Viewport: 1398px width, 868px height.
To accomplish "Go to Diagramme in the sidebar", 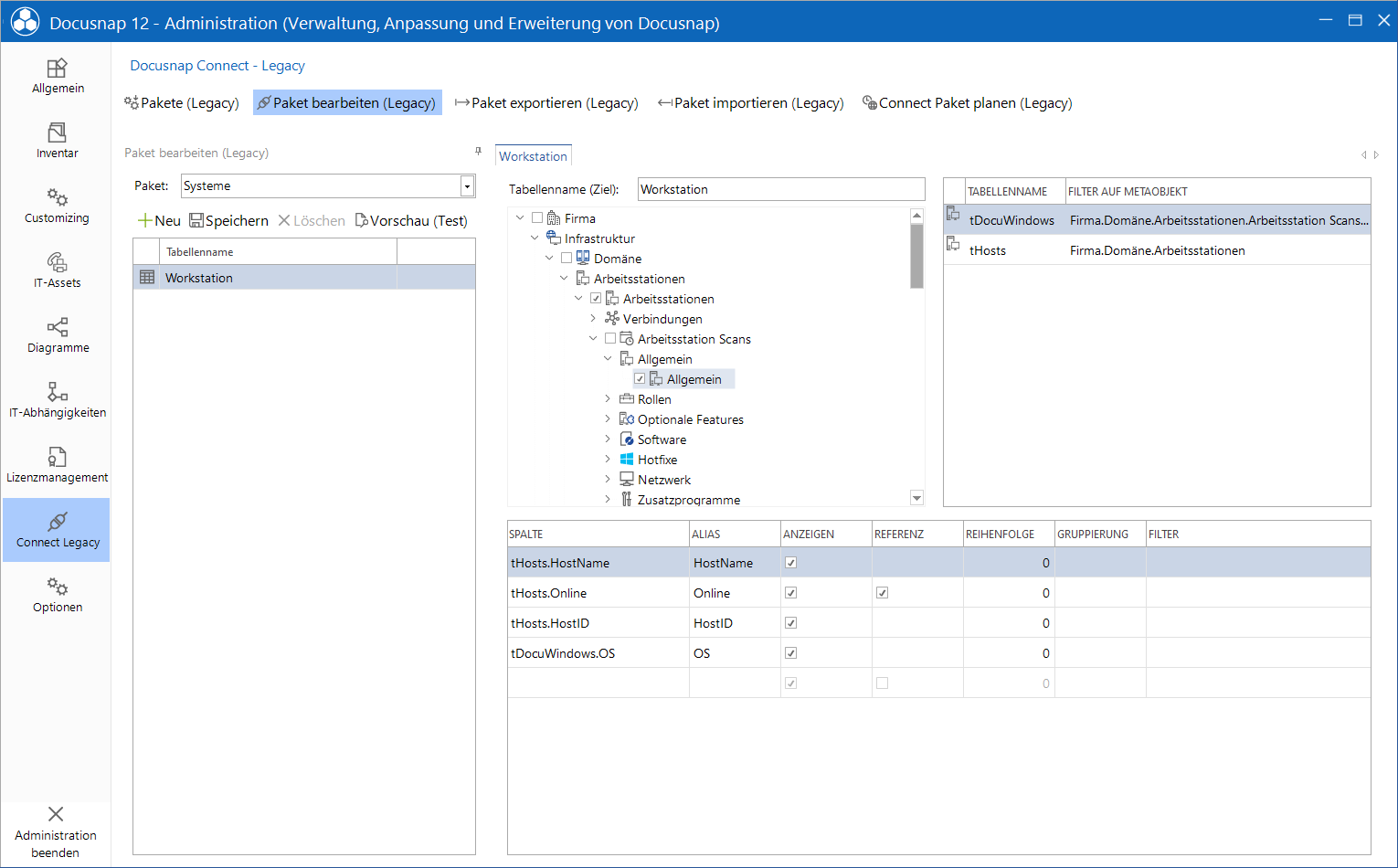I will point(57,334).
